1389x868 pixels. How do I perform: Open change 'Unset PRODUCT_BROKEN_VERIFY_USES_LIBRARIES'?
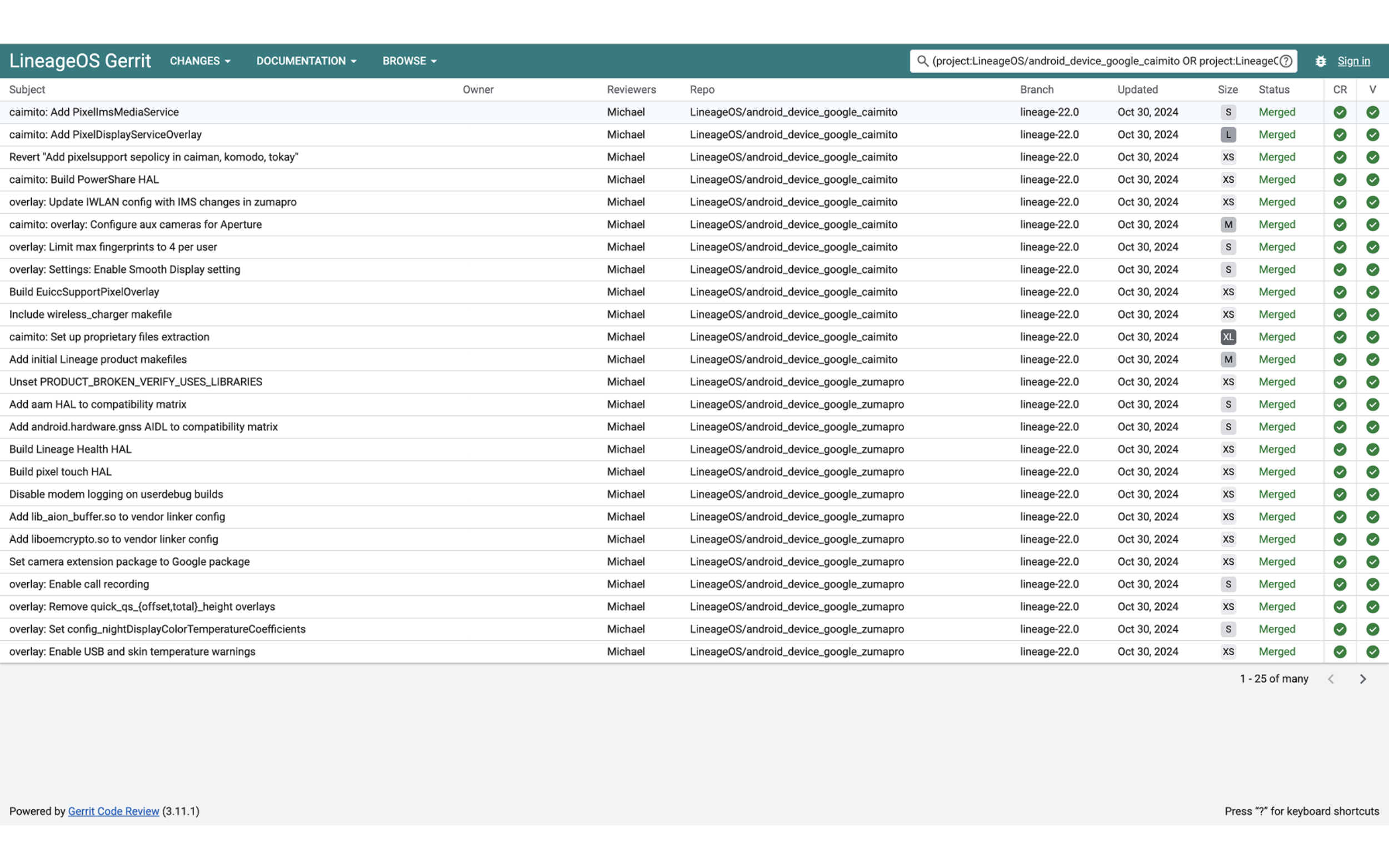tap(136, 382)
